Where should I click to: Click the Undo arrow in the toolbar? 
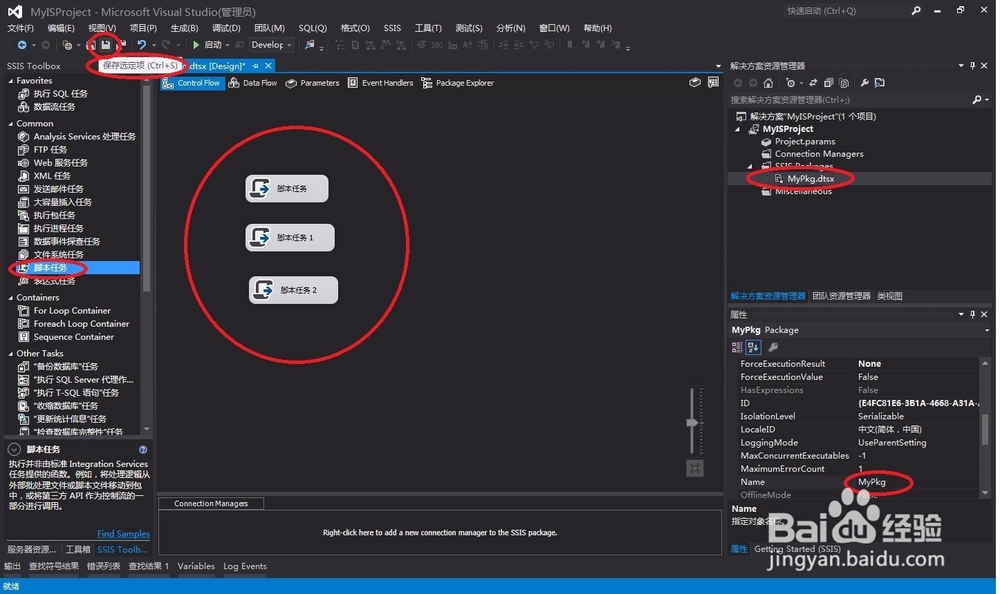click(x=142, y=45)
